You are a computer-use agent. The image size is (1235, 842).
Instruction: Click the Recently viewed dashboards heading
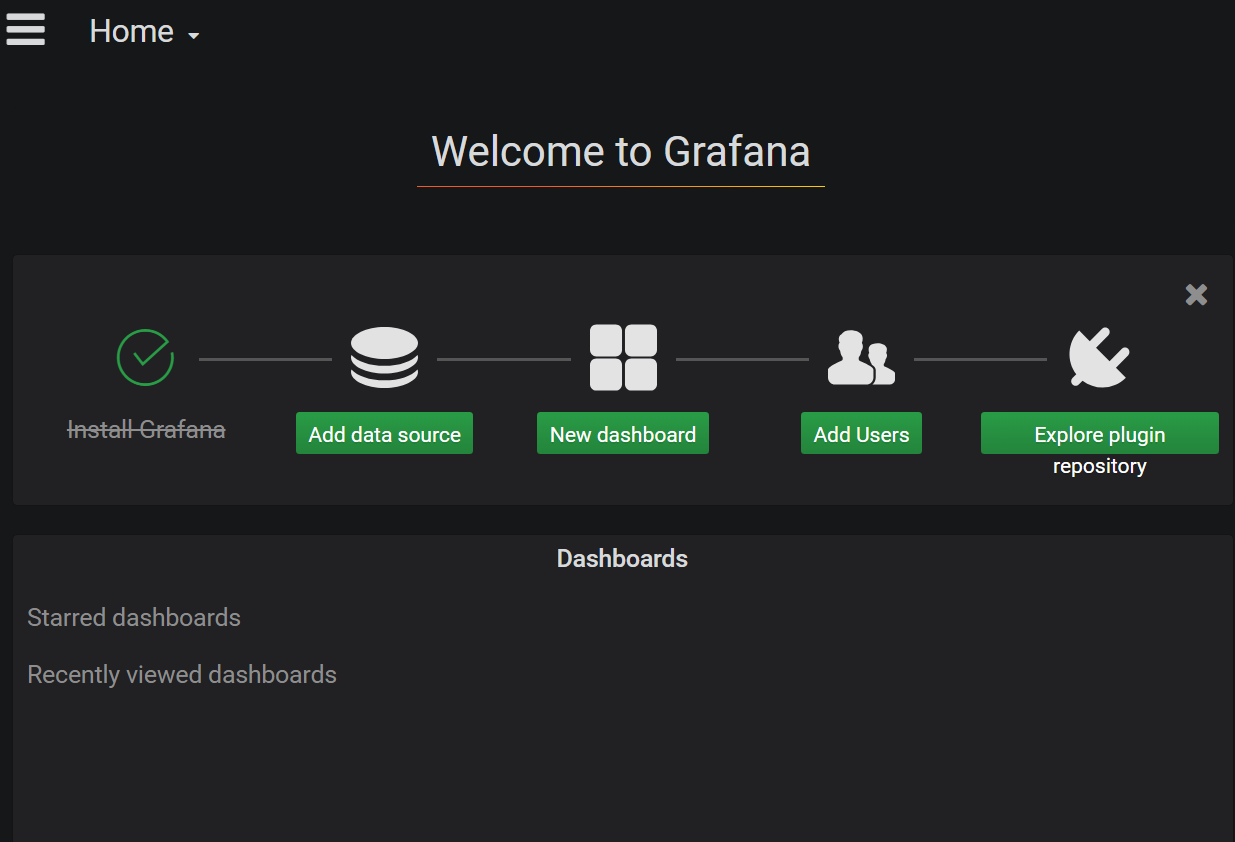(182, 674)
